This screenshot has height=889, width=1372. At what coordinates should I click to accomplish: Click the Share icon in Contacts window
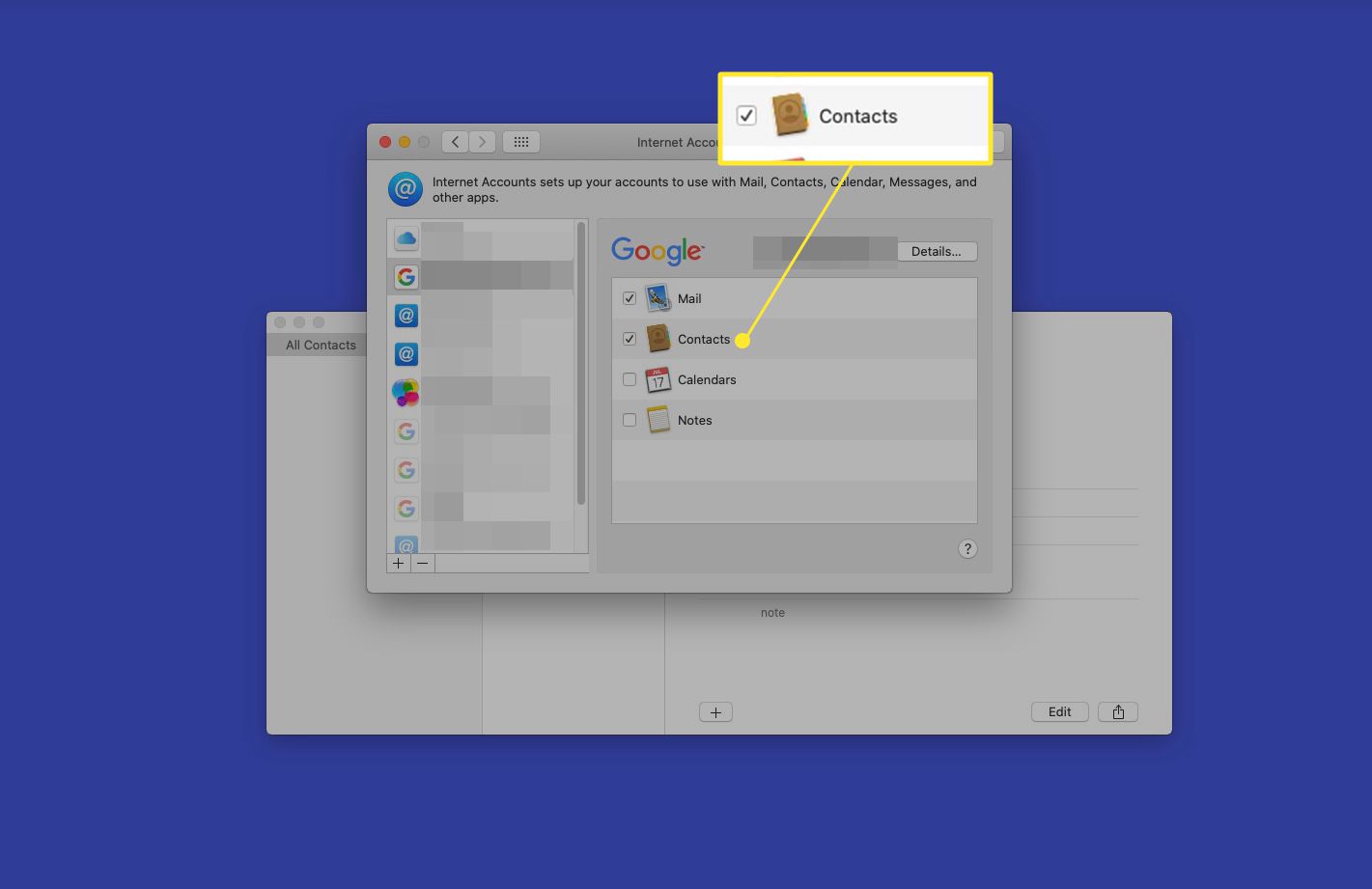point(1118,712)
